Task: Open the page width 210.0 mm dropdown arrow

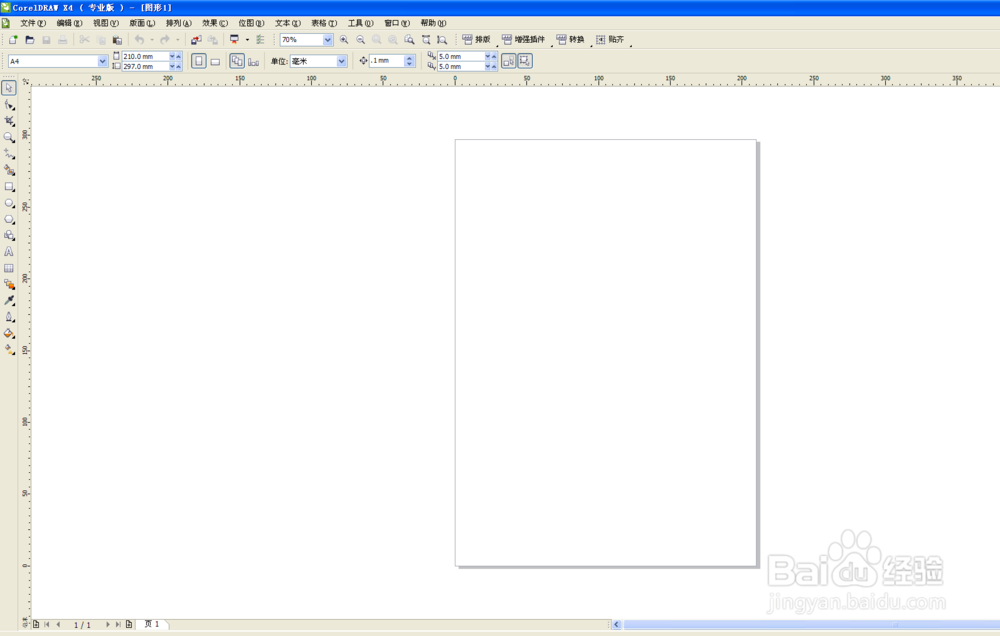Action: (172, 56)
